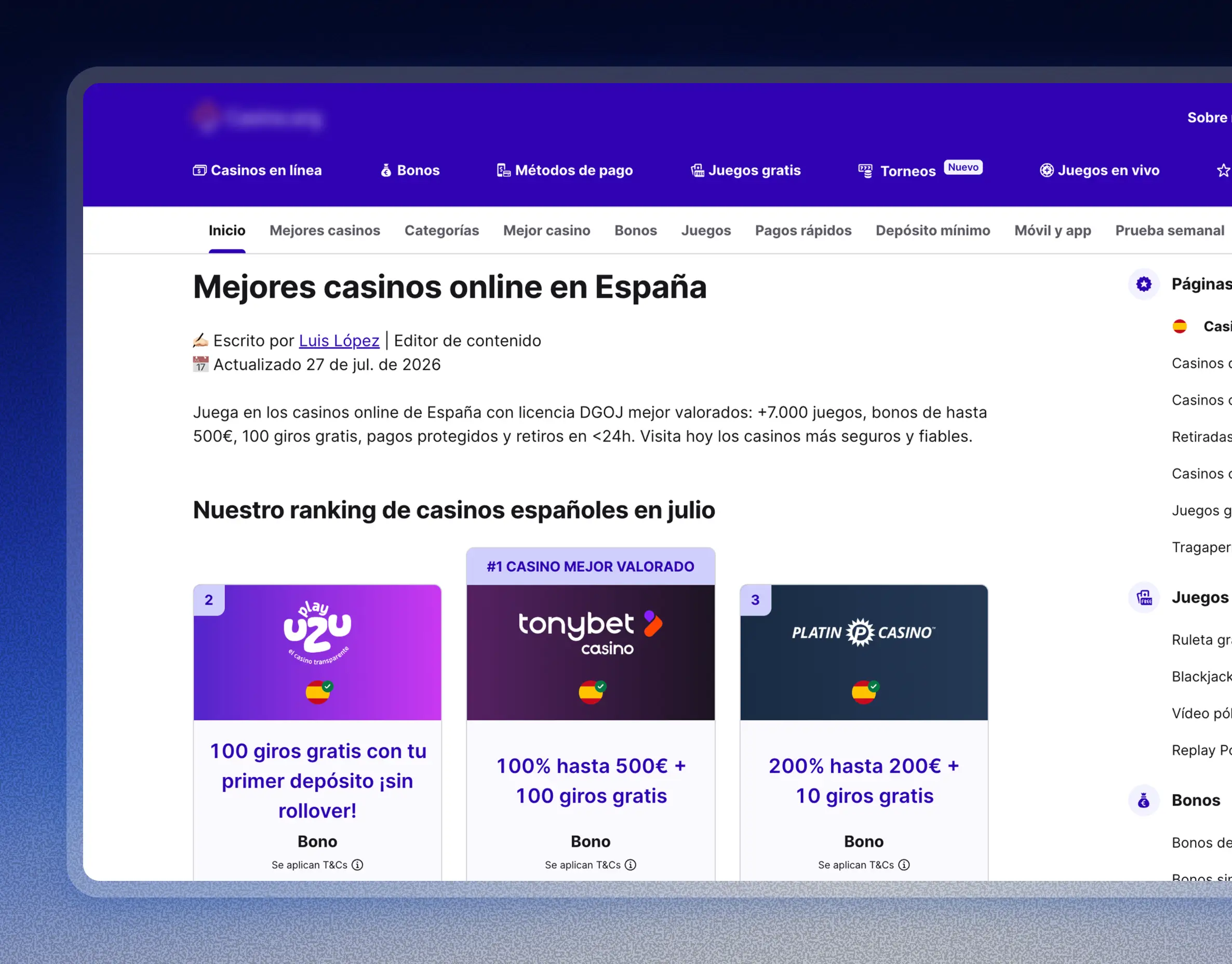
Task: Click the Bonos money bag icon in the sidebar
Action: pos(1144,800)
